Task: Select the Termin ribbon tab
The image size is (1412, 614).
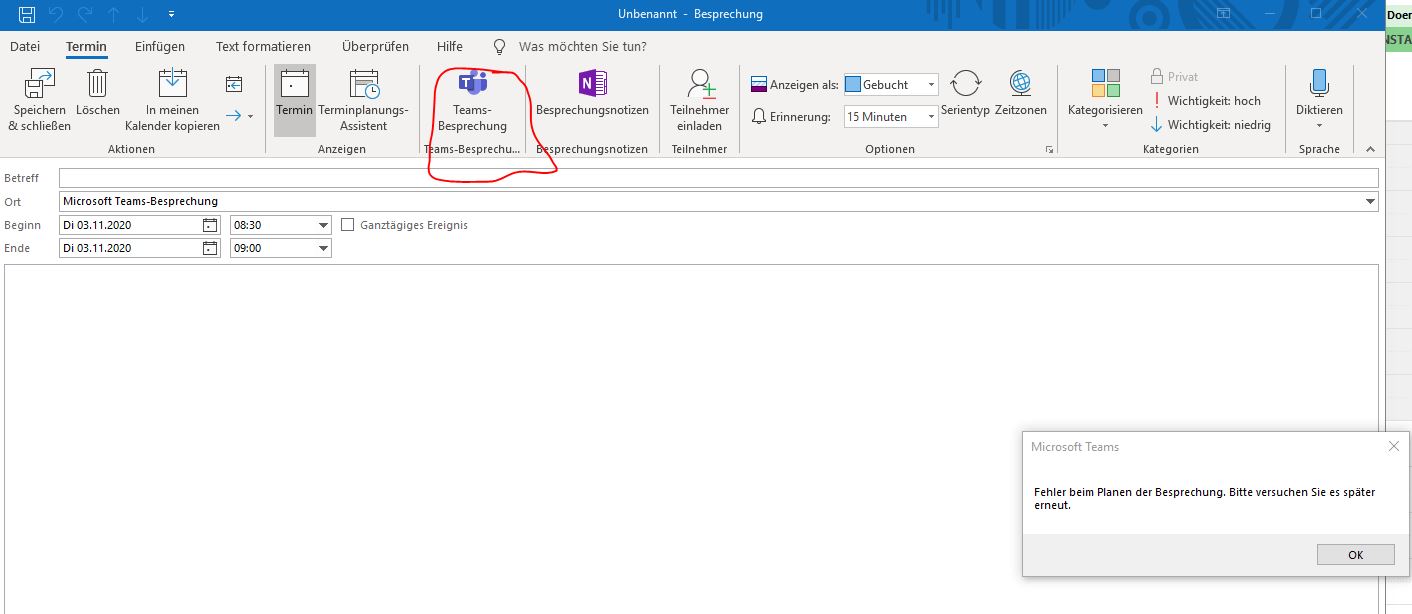Action: [86, 47]
